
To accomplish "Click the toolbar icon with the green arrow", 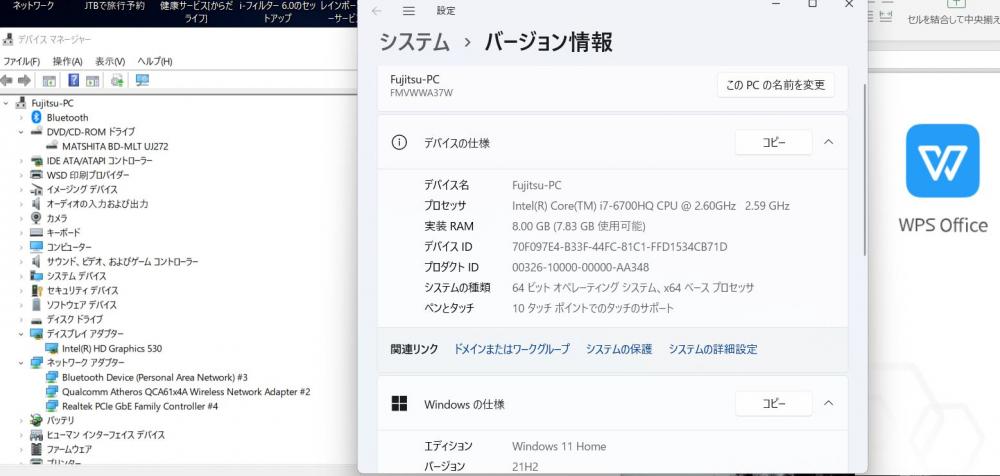I will click(x=117, y=80).
